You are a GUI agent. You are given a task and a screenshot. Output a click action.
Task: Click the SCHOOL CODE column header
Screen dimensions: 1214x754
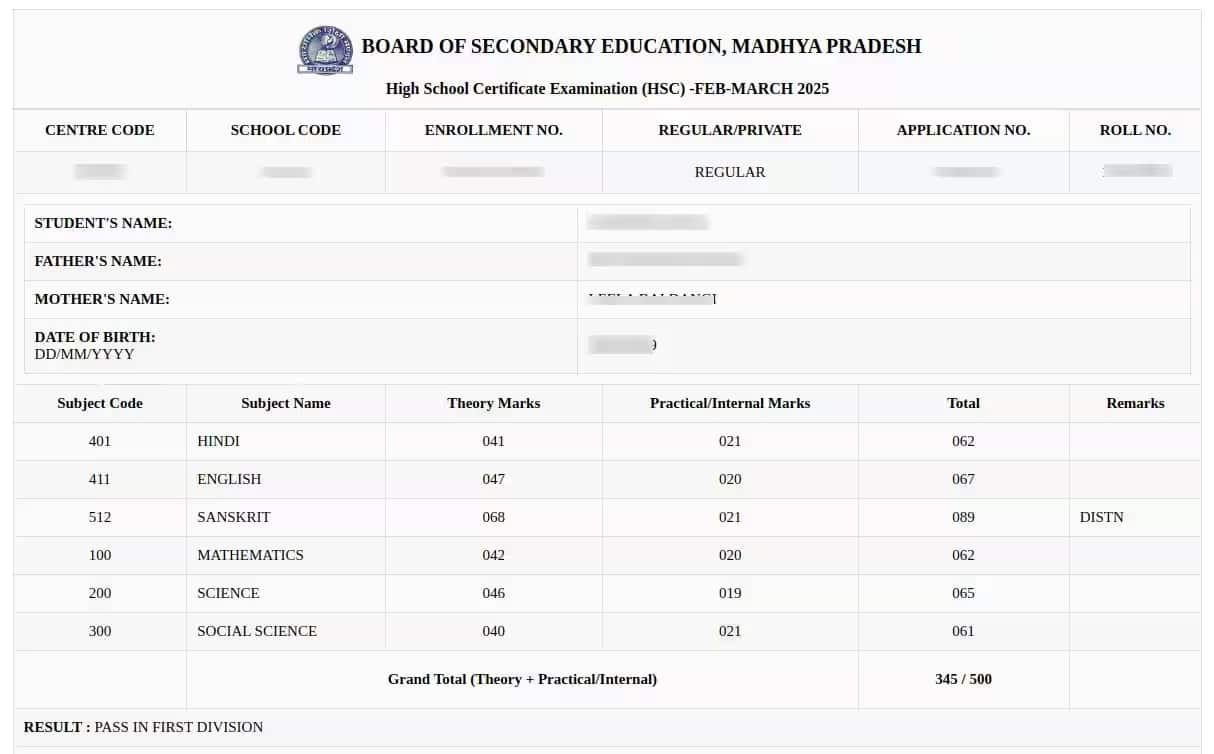(285, 130)
